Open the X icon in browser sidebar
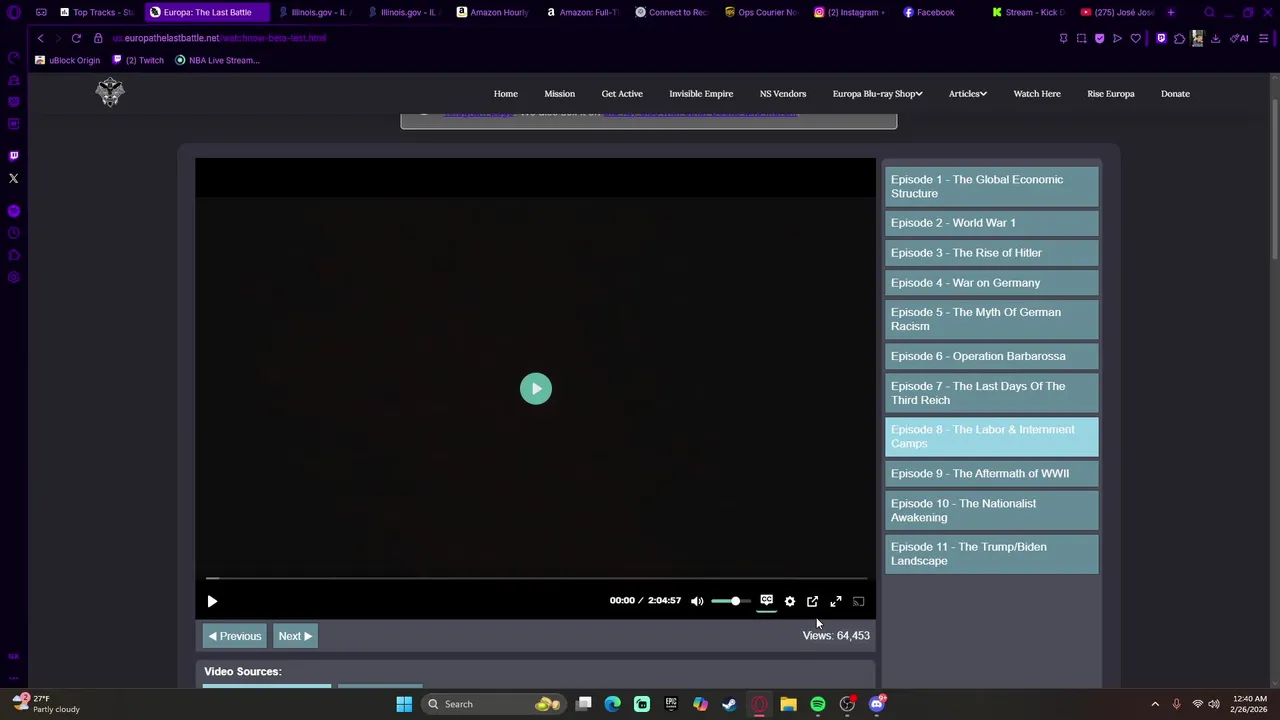1280x720 pixels. (x=14, y=179)
